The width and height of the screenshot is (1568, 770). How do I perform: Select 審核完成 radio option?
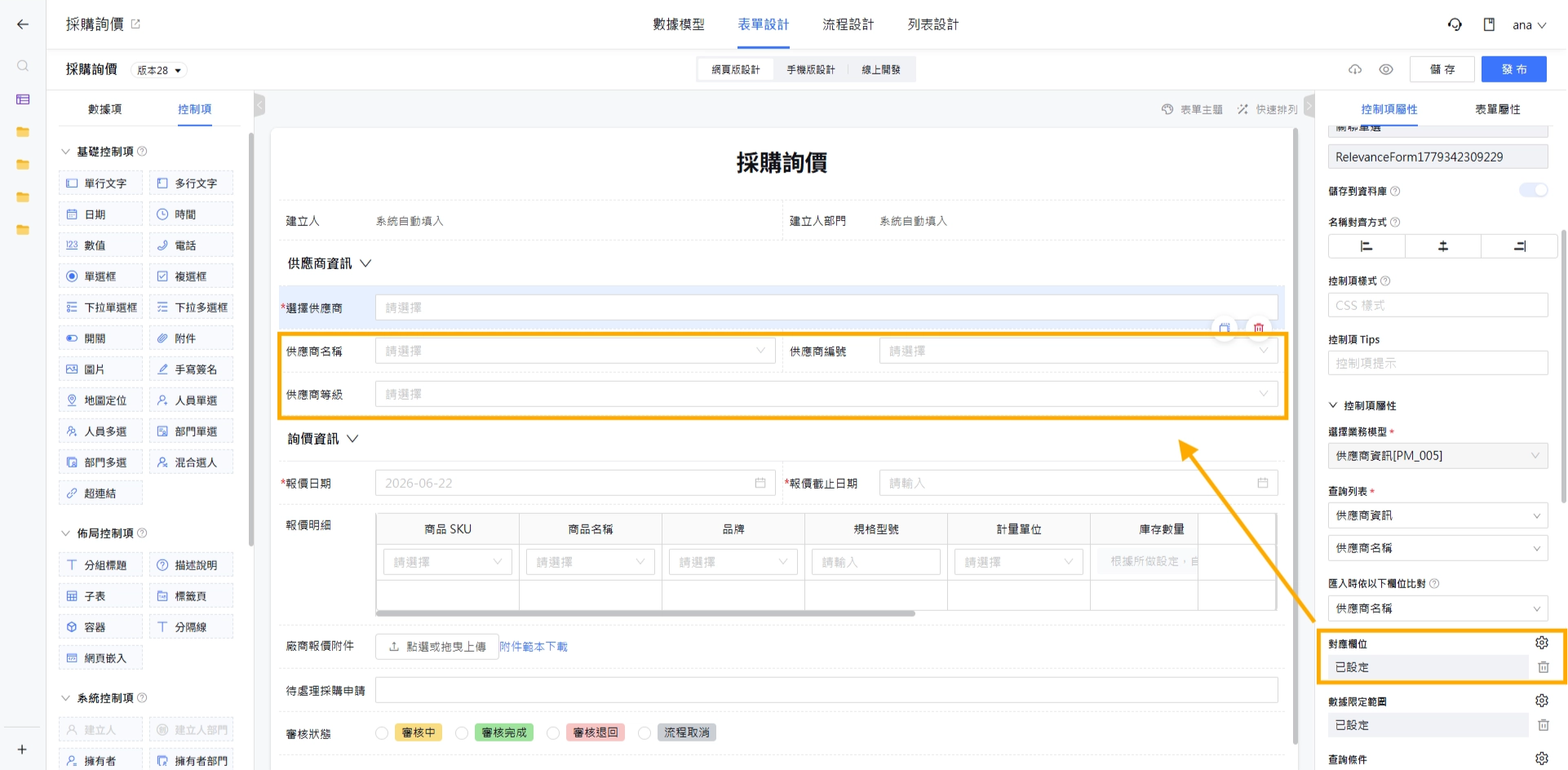[462, 732]
